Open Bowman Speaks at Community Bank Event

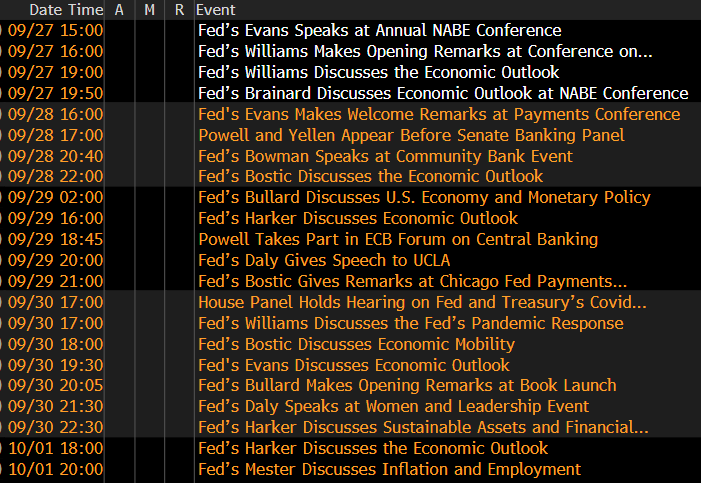tap(385, 156)
